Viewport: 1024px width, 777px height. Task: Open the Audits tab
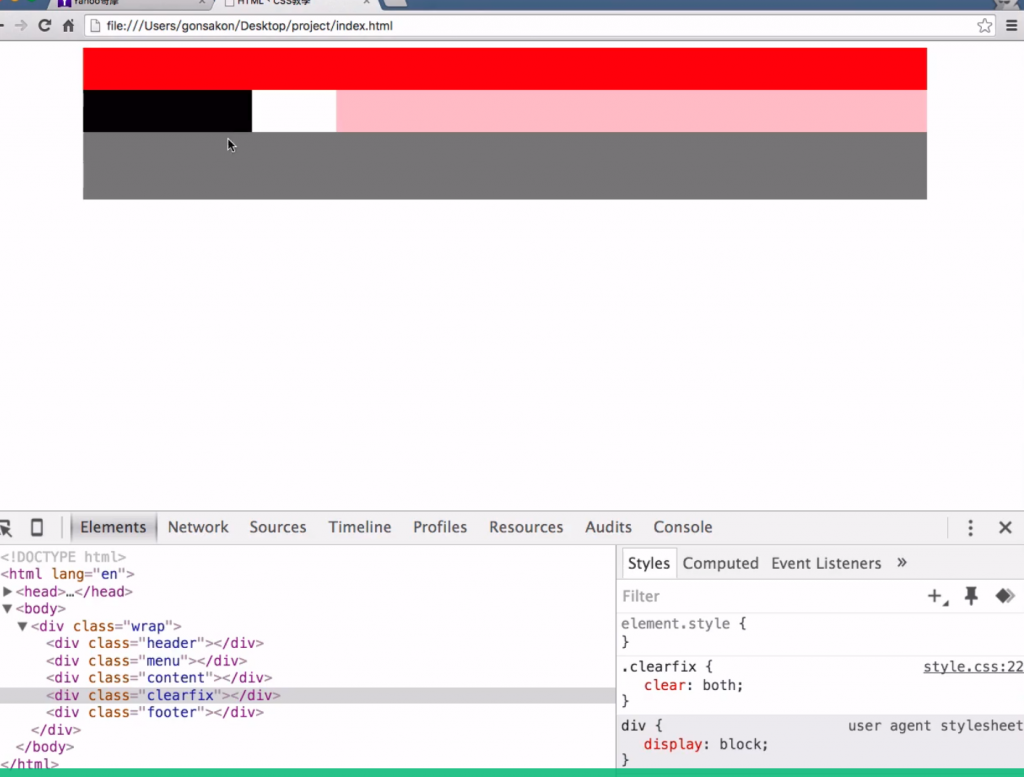click(608, 527)
